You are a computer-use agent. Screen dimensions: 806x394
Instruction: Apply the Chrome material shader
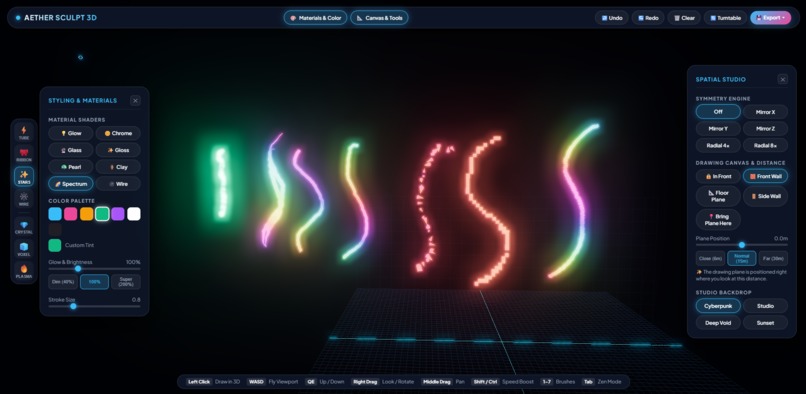point(118,133)
